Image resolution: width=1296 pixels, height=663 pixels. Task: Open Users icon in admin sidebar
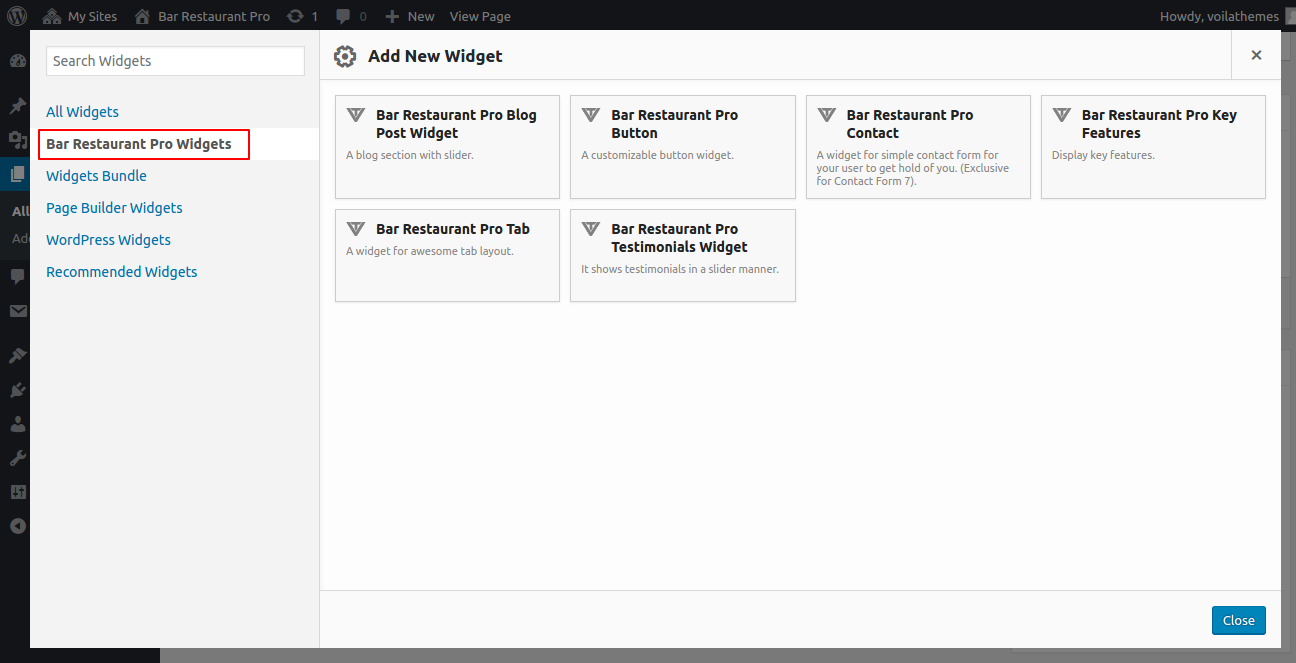click(x=17, y=424)
